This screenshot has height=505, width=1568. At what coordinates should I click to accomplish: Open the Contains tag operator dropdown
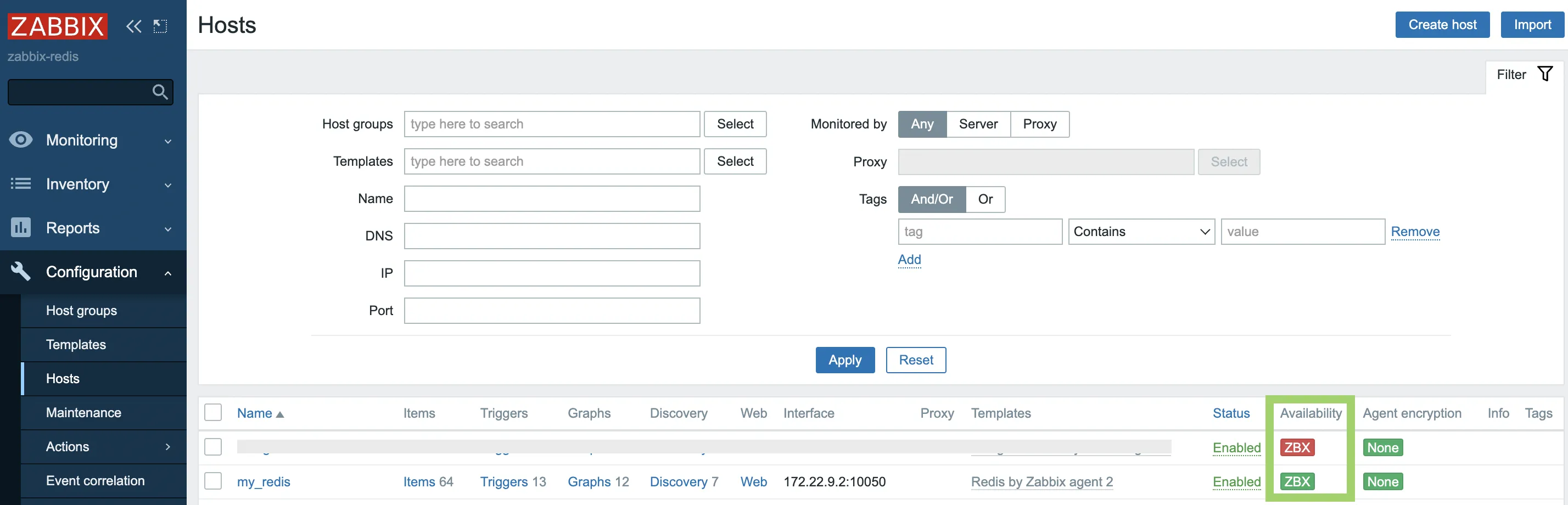[x=1141, y=232]
